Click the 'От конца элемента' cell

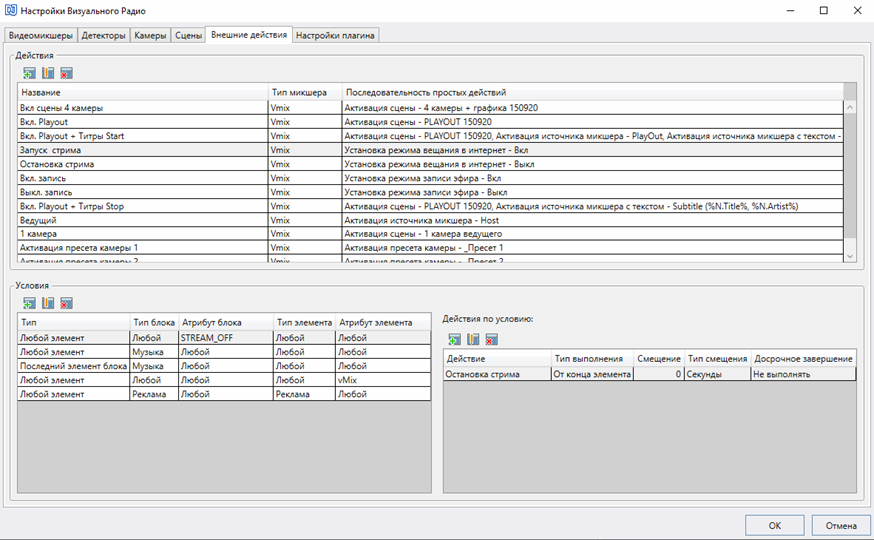pyautogui.click(x=592, y=374)
